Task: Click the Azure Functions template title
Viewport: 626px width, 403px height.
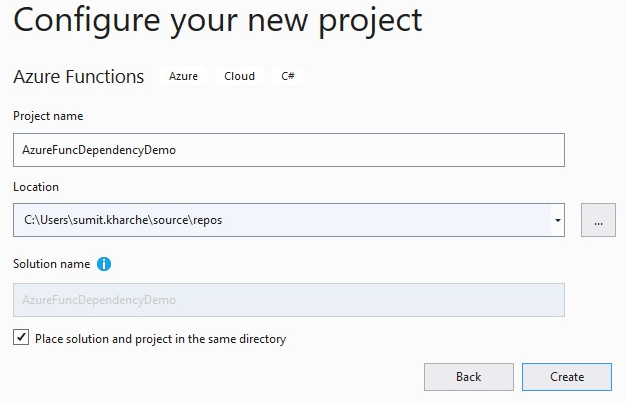Action: (x=78, y=77)
